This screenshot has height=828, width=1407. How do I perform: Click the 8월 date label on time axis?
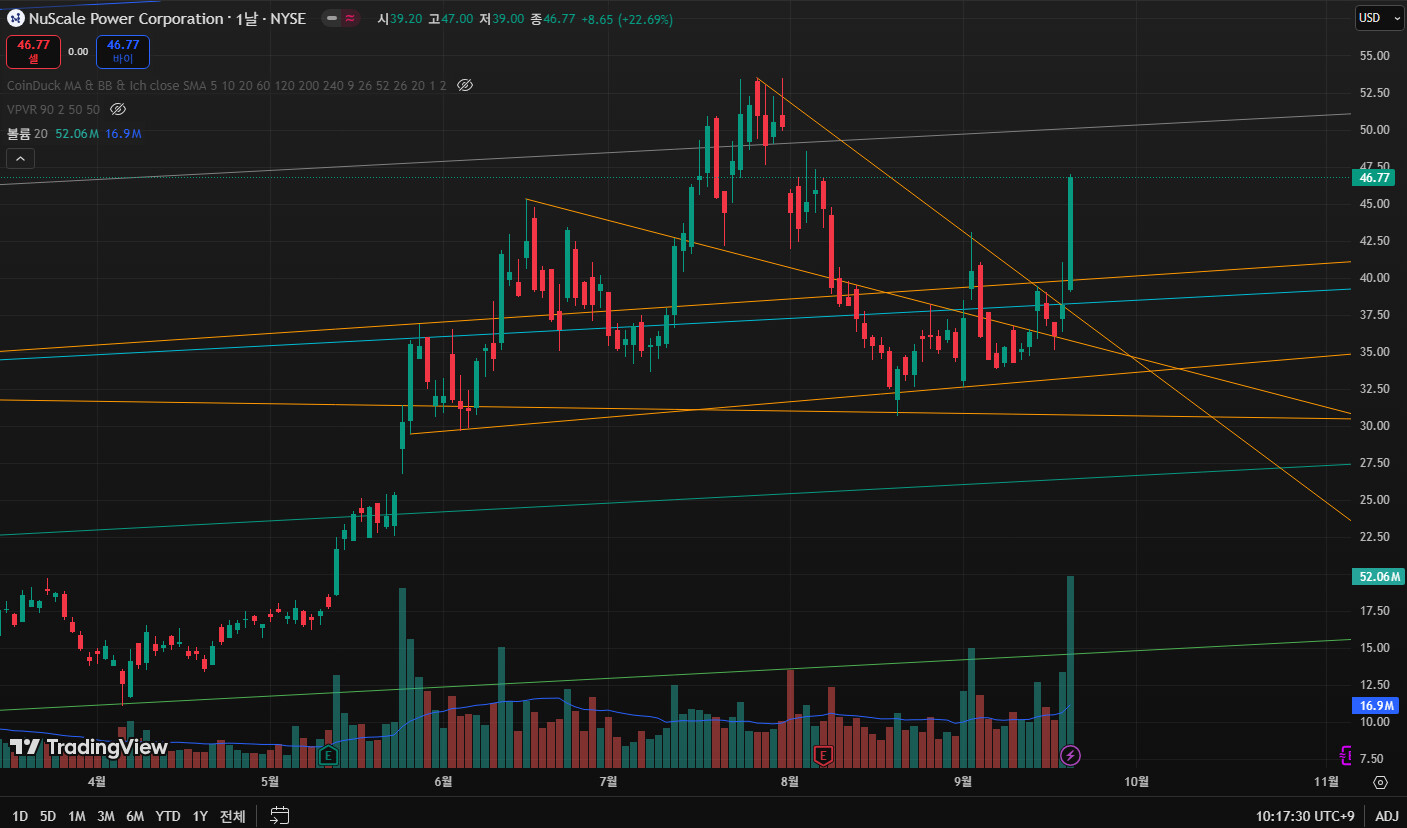(x=789, y=782)
